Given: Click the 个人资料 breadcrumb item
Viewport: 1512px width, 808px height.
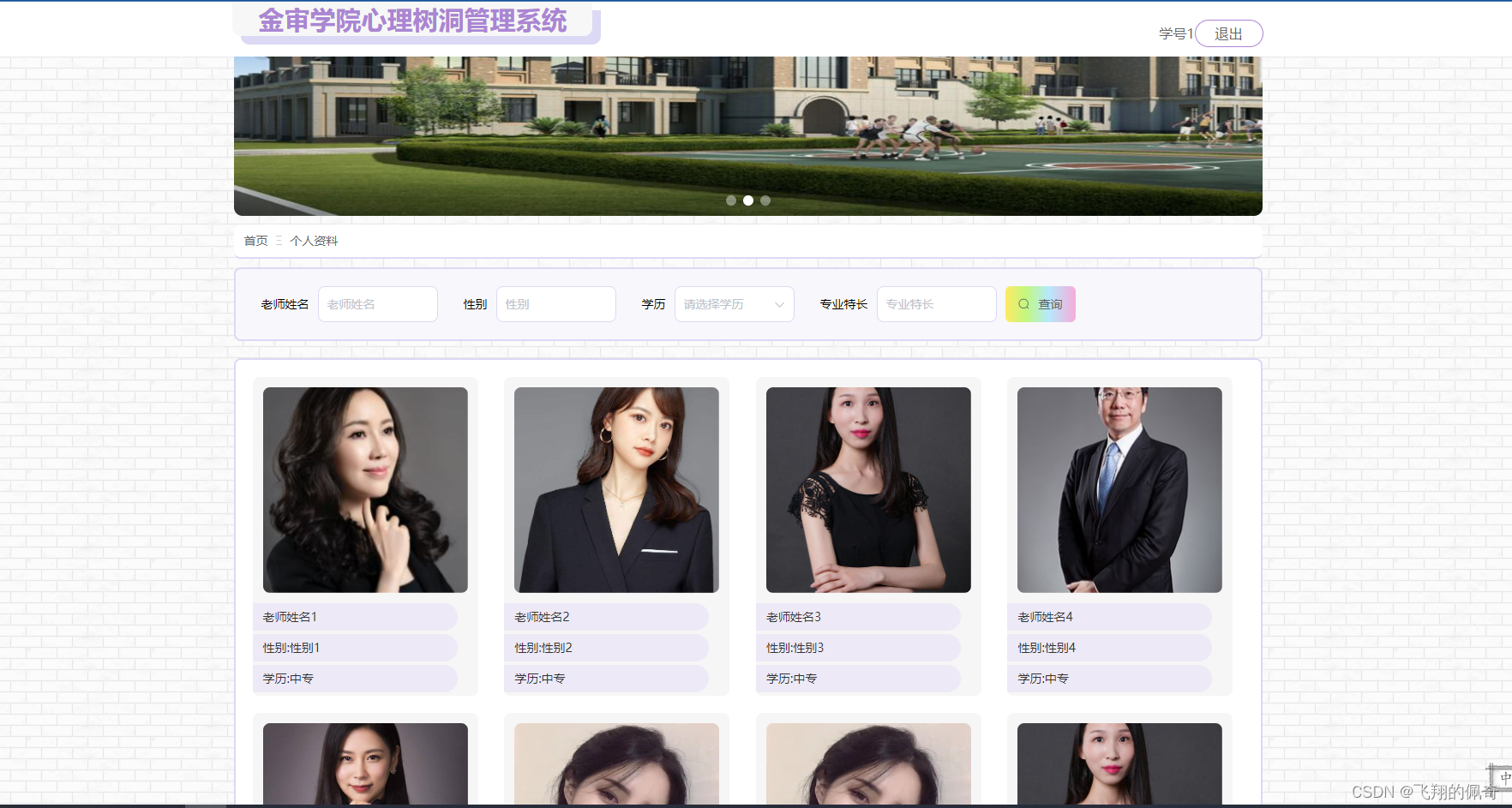Looking at the screenshot, I should tap(314, 241).
